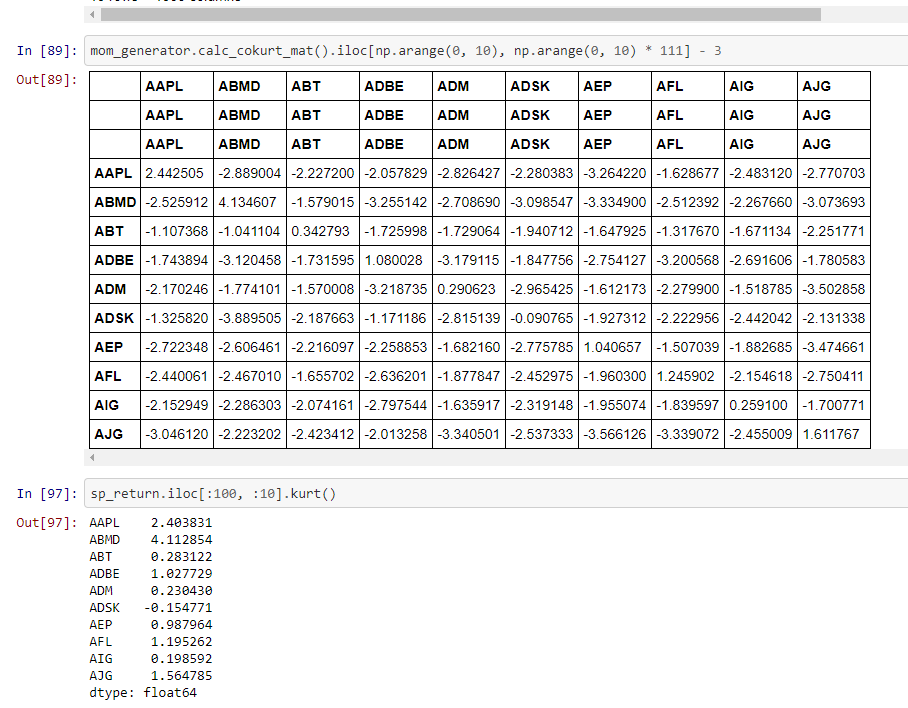
Task: Click cell value -2.525912
Action: (x=177, y=202)
